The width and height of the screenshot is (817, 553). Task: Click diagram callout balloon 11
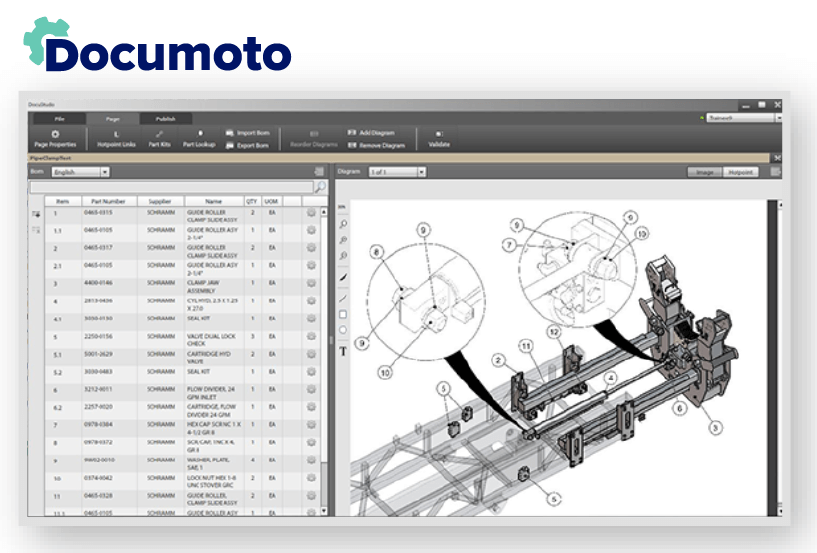526,346
